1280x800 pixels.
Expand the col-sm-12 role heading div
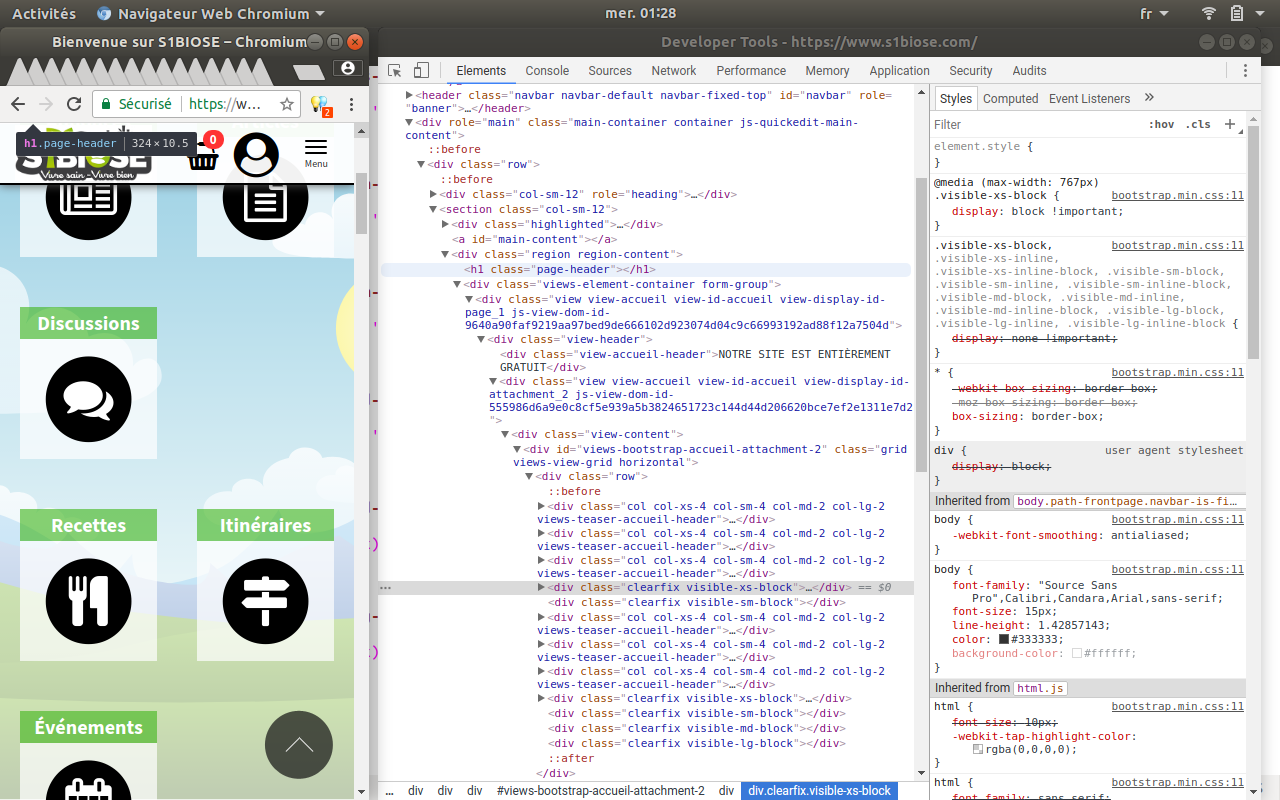(x=433, y=194)
